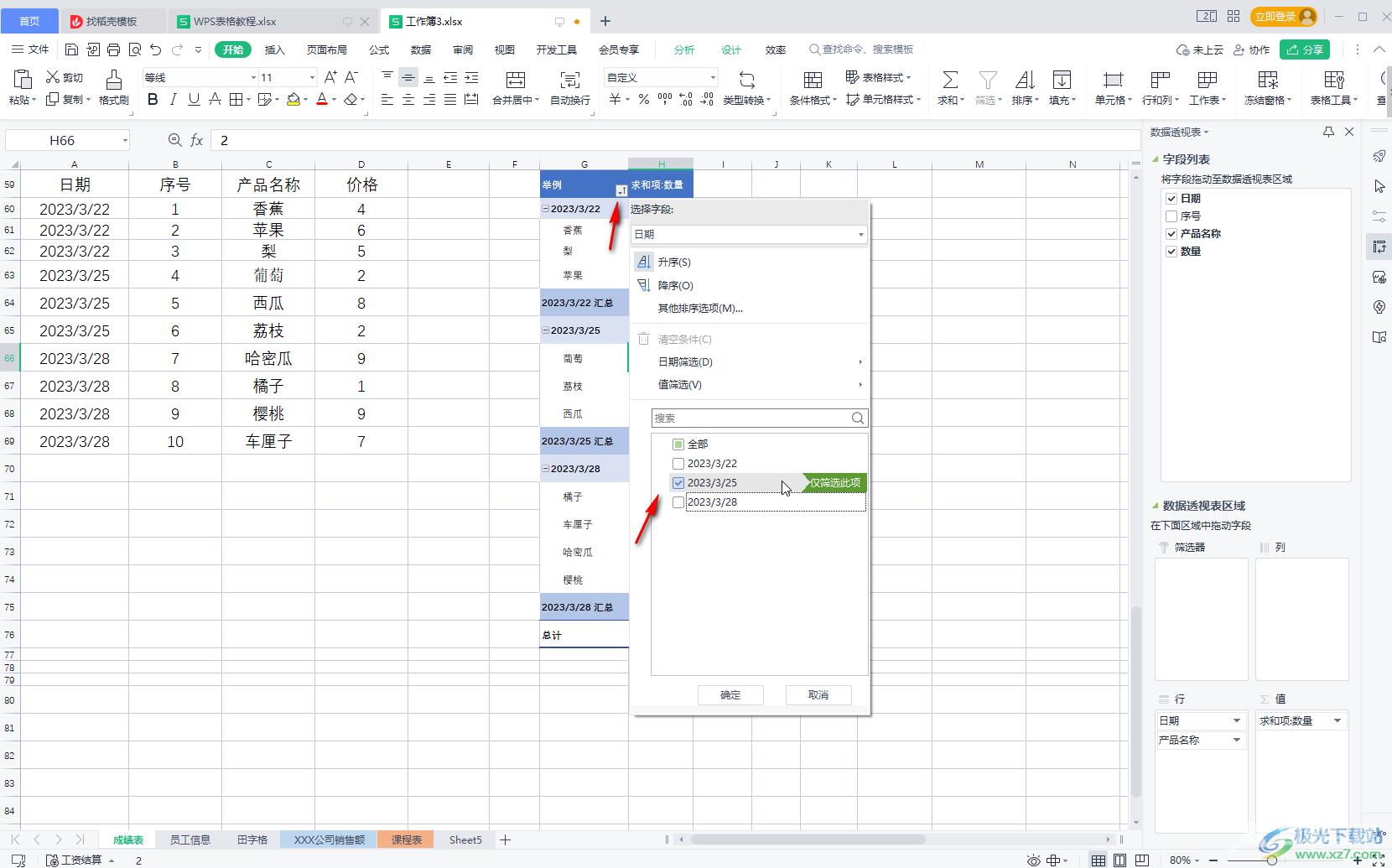This screenshot has height=868, width=1392.
Task: Open the font size dropdown
Action: [x=312, y=77]
